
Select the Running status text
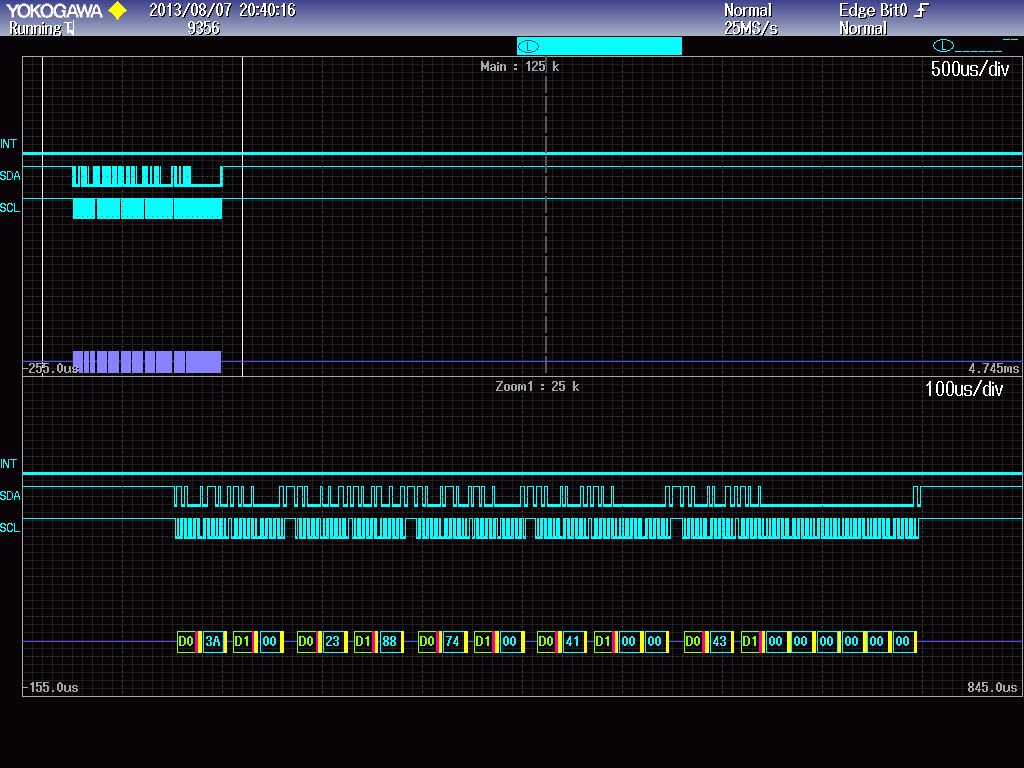pyautogui.click(x=35, y=28)
